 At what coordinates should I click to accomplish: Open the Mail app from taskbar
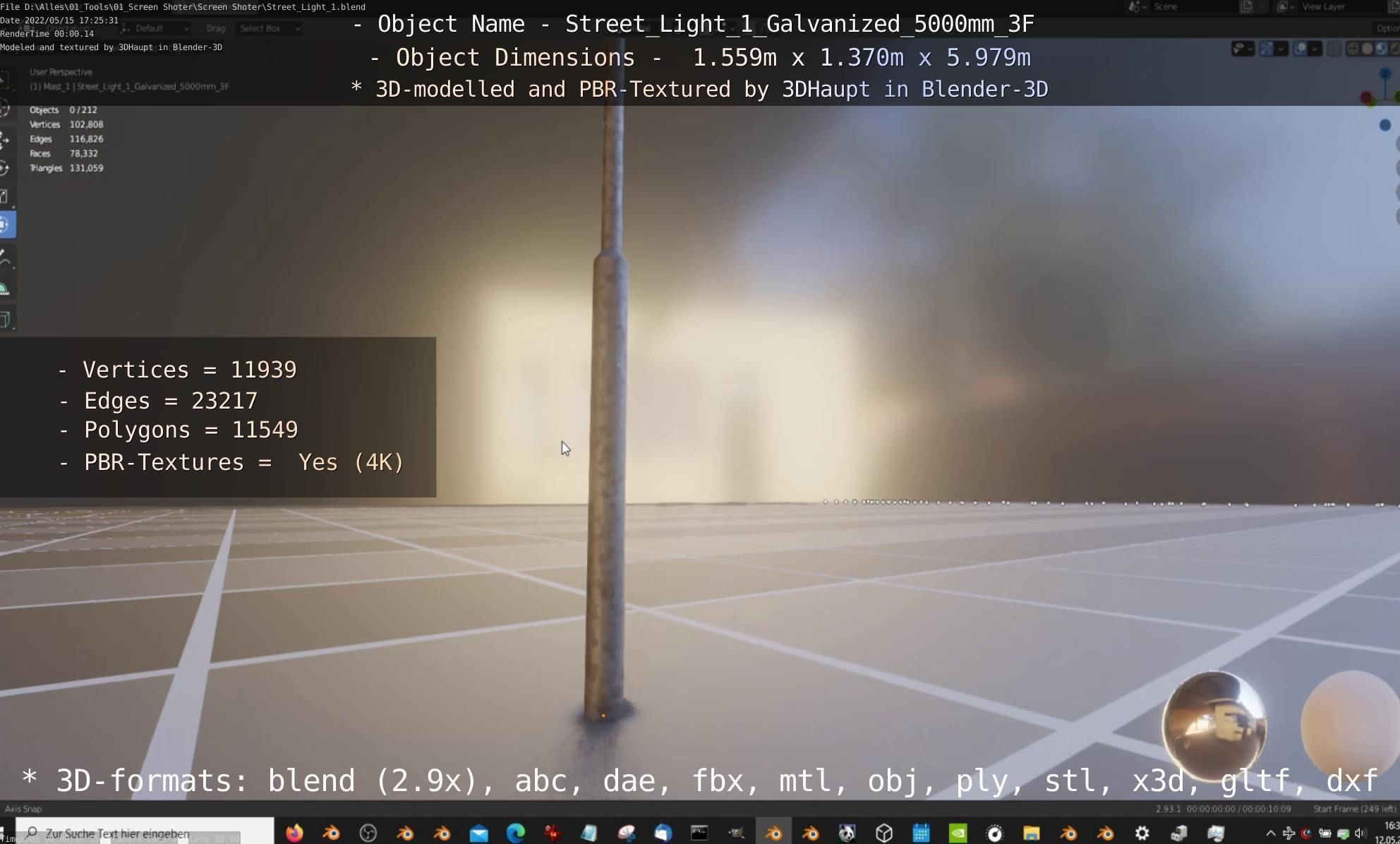[479, 833]
